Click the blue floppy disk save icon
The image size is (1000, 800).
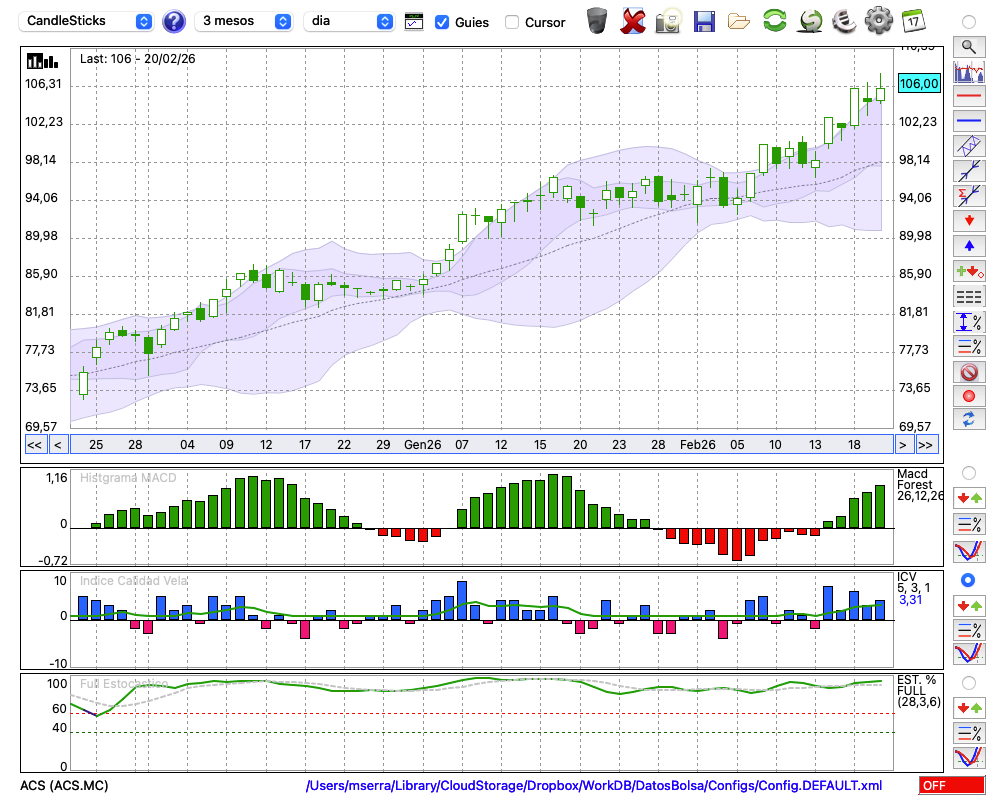pyautogui.click(x=704, y=20)
